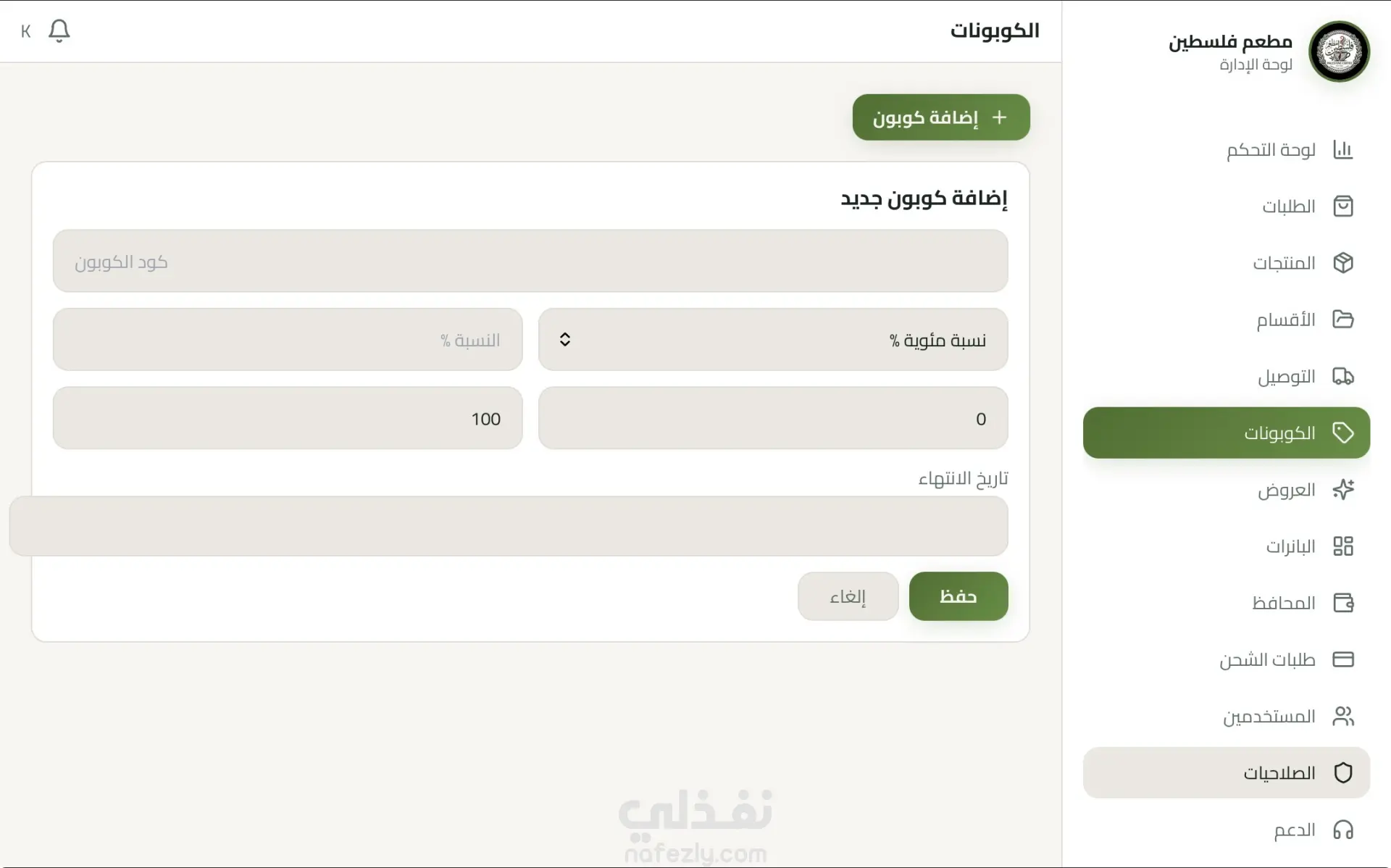Click the orders shopping bag icon
Screen dimensions: 1391x868
pos(1342,206)
